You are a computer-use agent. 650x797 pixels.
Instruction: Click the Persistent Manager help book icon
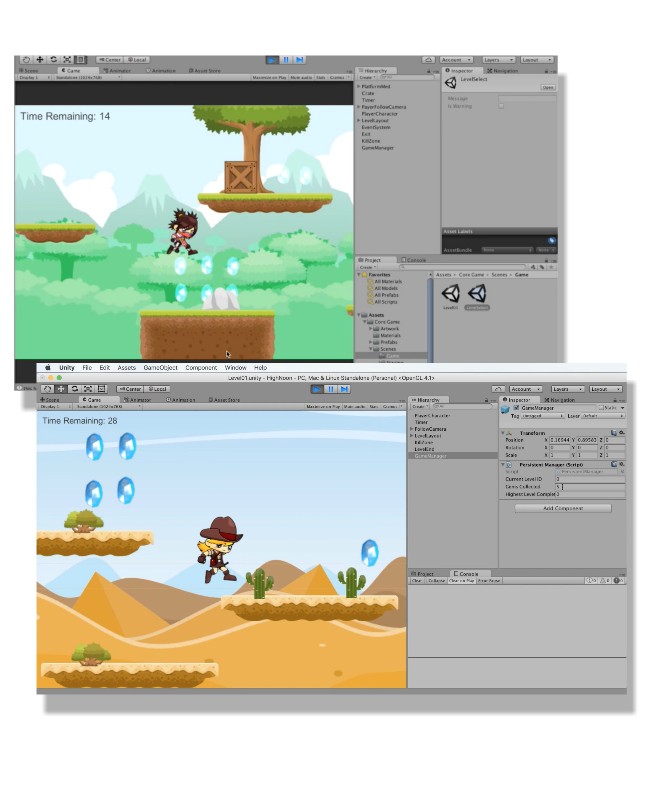(613, 465)
